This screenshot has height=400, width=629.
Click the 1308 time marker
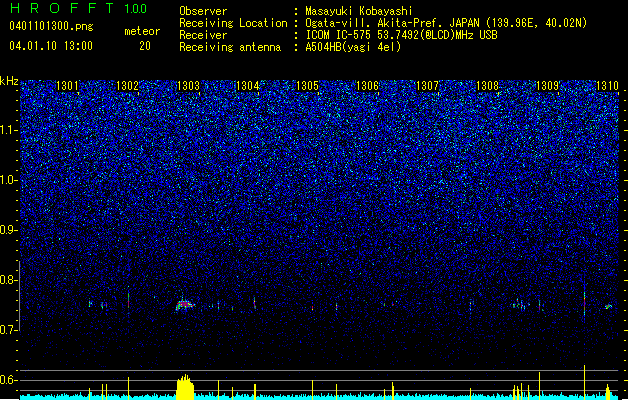tap(487, 86)
